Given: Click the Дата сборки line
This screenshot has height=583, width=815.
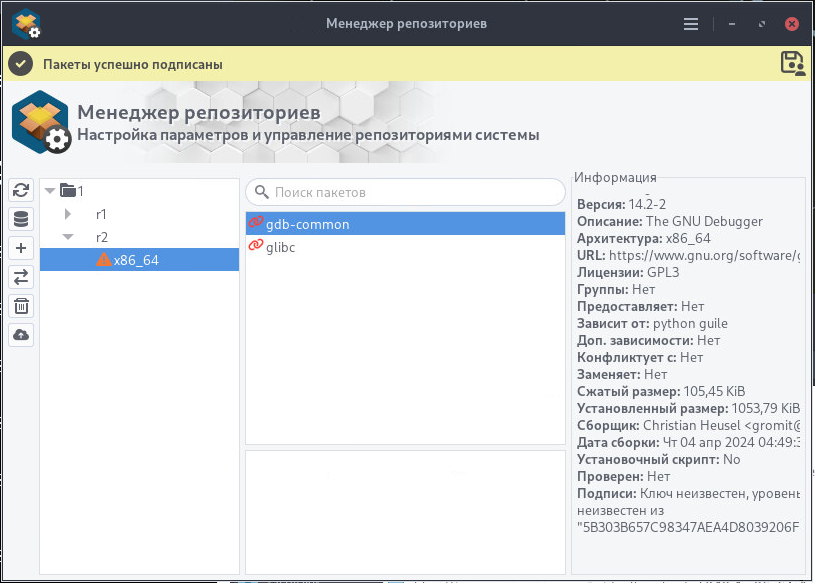Looking at the screenshot, I should pos(688,443).
